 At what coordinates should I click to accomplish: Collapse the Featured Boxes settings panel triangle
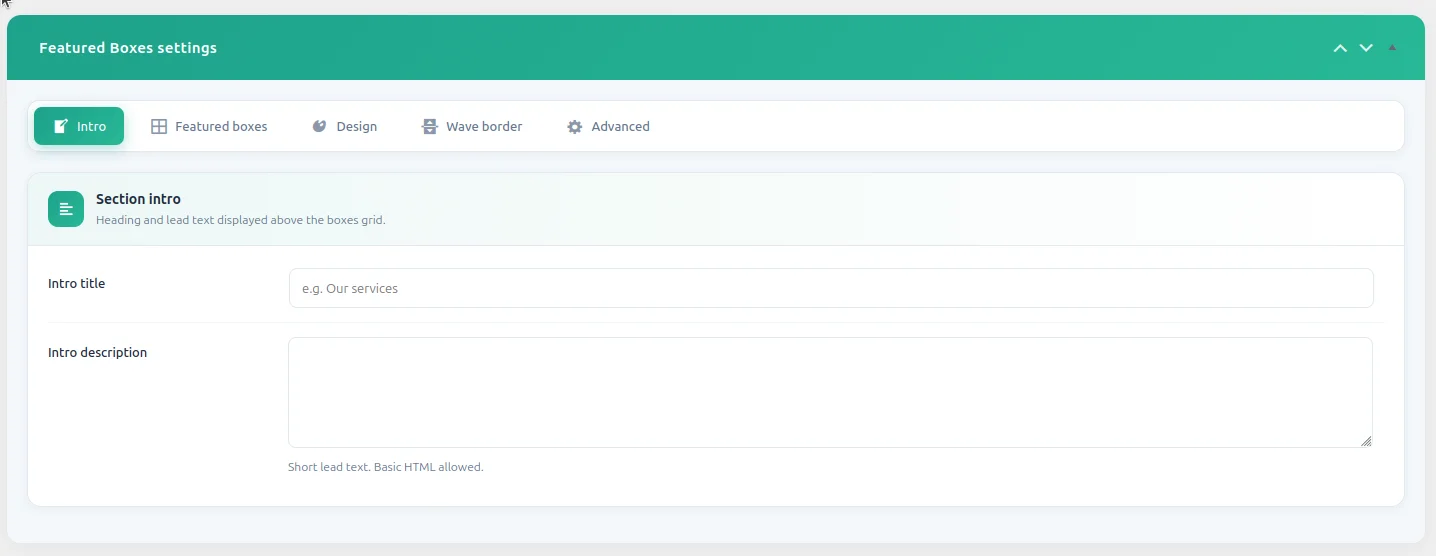click(1392, 47)
